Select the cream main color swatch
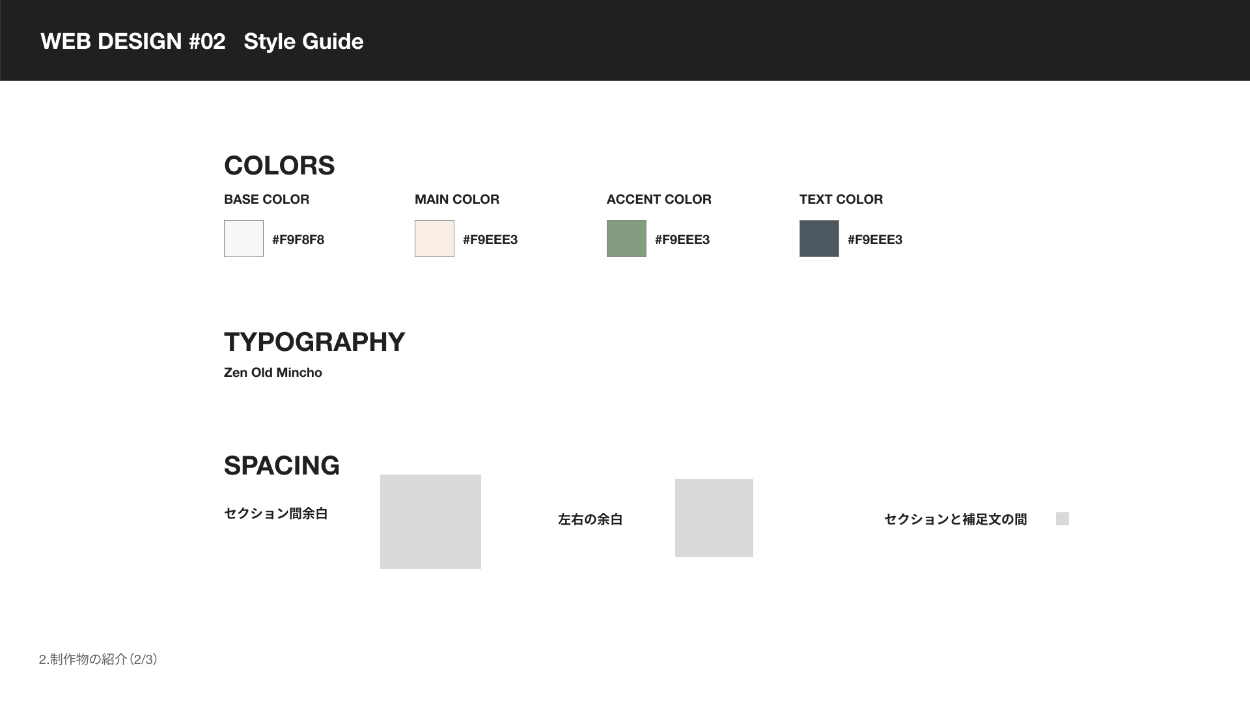Viewport: 1250px width, 703px height. (434, 239)
